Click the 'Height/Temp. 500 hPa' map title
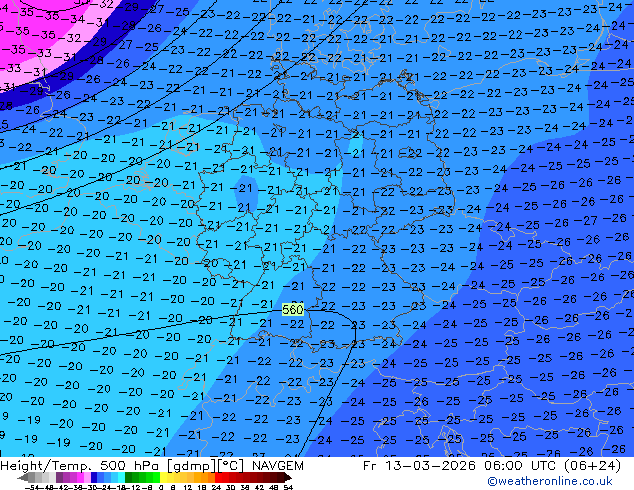 click(x=81, y=466)
